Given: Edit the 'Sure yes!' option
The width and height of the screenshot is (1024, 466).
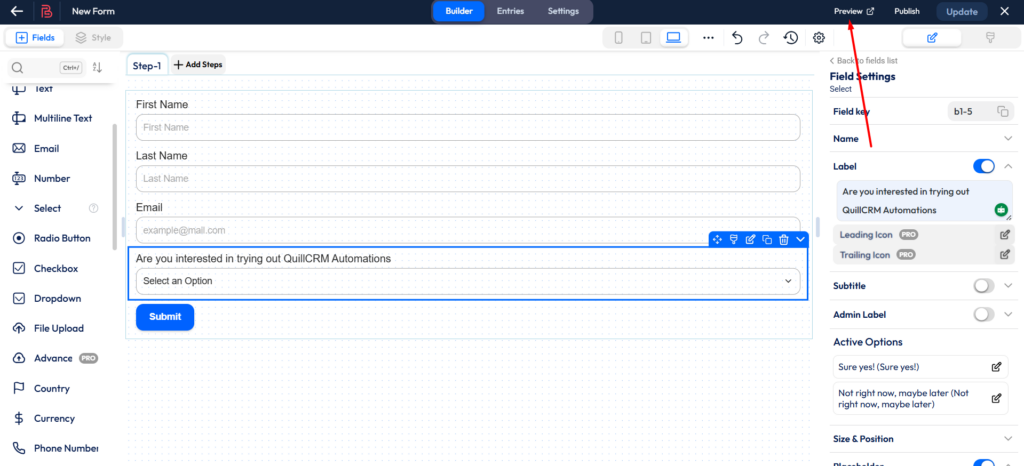Looking at the screenshot, I should (996, 367).
